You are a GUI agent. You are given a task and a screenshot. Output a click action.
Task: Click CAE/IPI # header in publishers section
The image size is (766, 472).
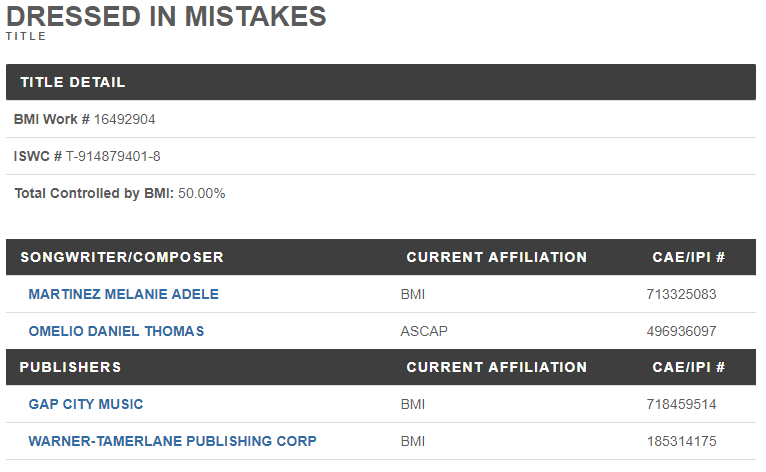(x=688, y=367)
